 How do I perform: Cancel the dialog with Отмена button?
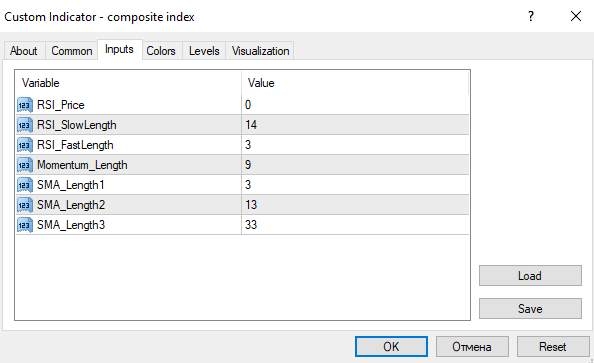(472, 347)
